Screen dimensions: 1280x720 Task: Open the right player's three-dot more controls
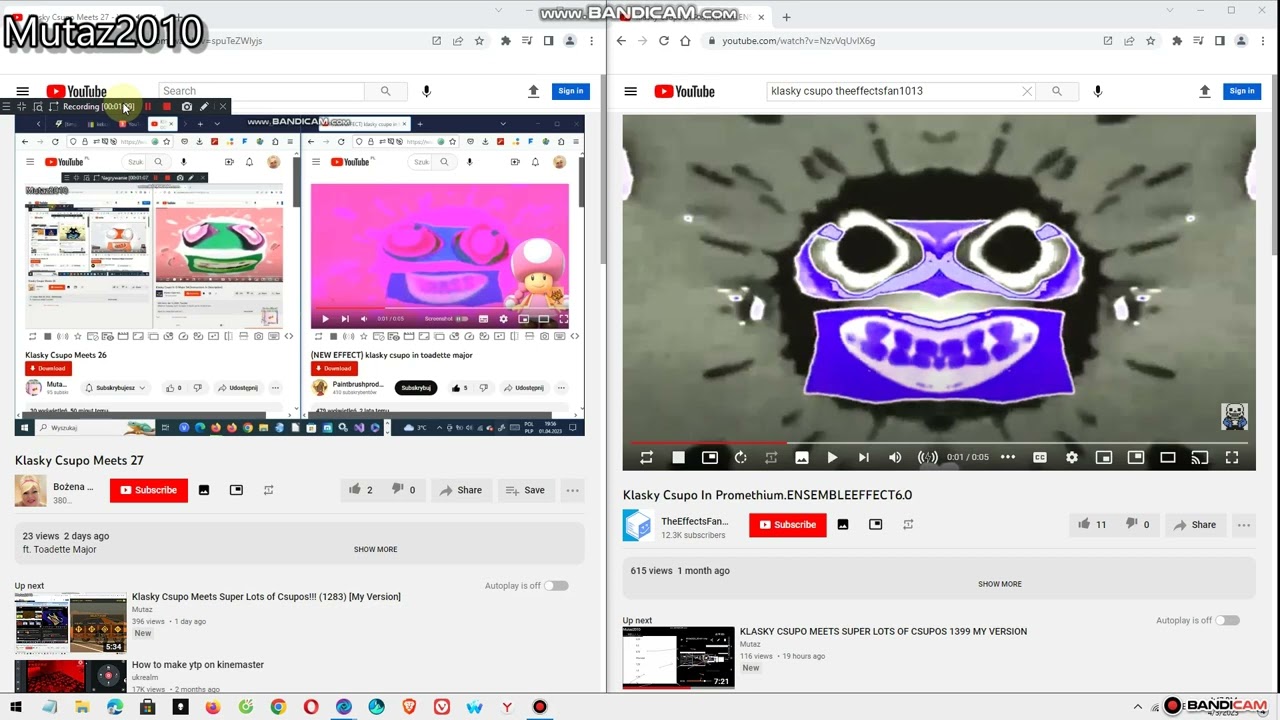click(x=1008, y=457)
